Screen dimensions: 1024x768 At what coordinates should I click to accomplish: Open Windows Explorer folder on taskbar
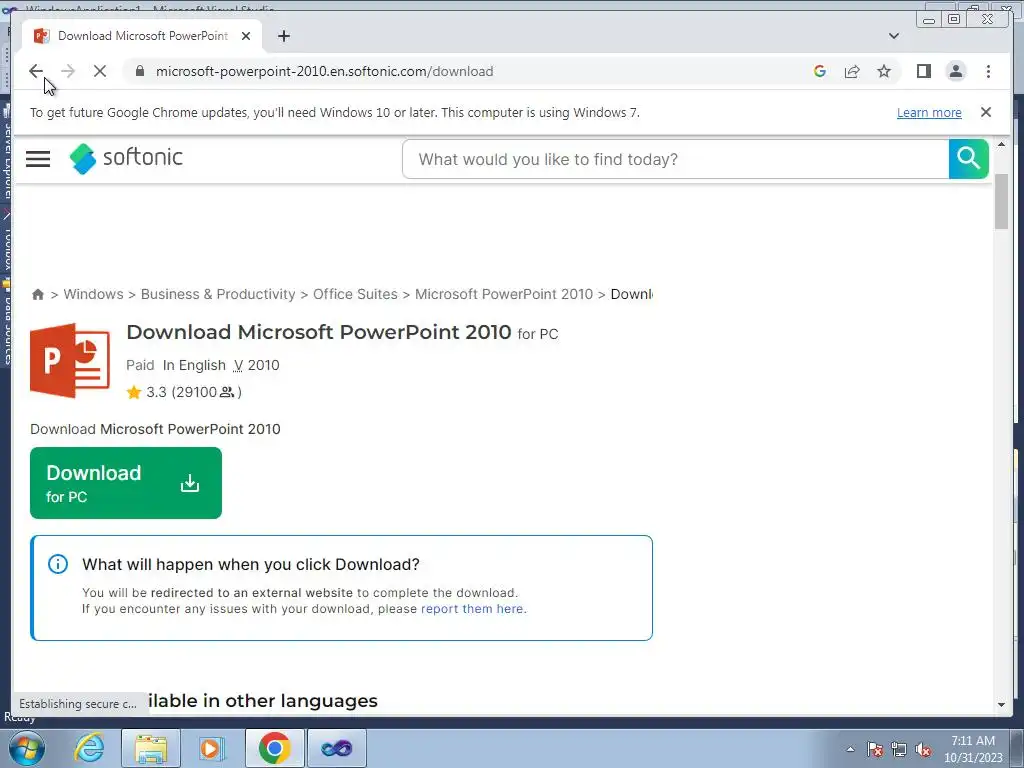point(151,748)
